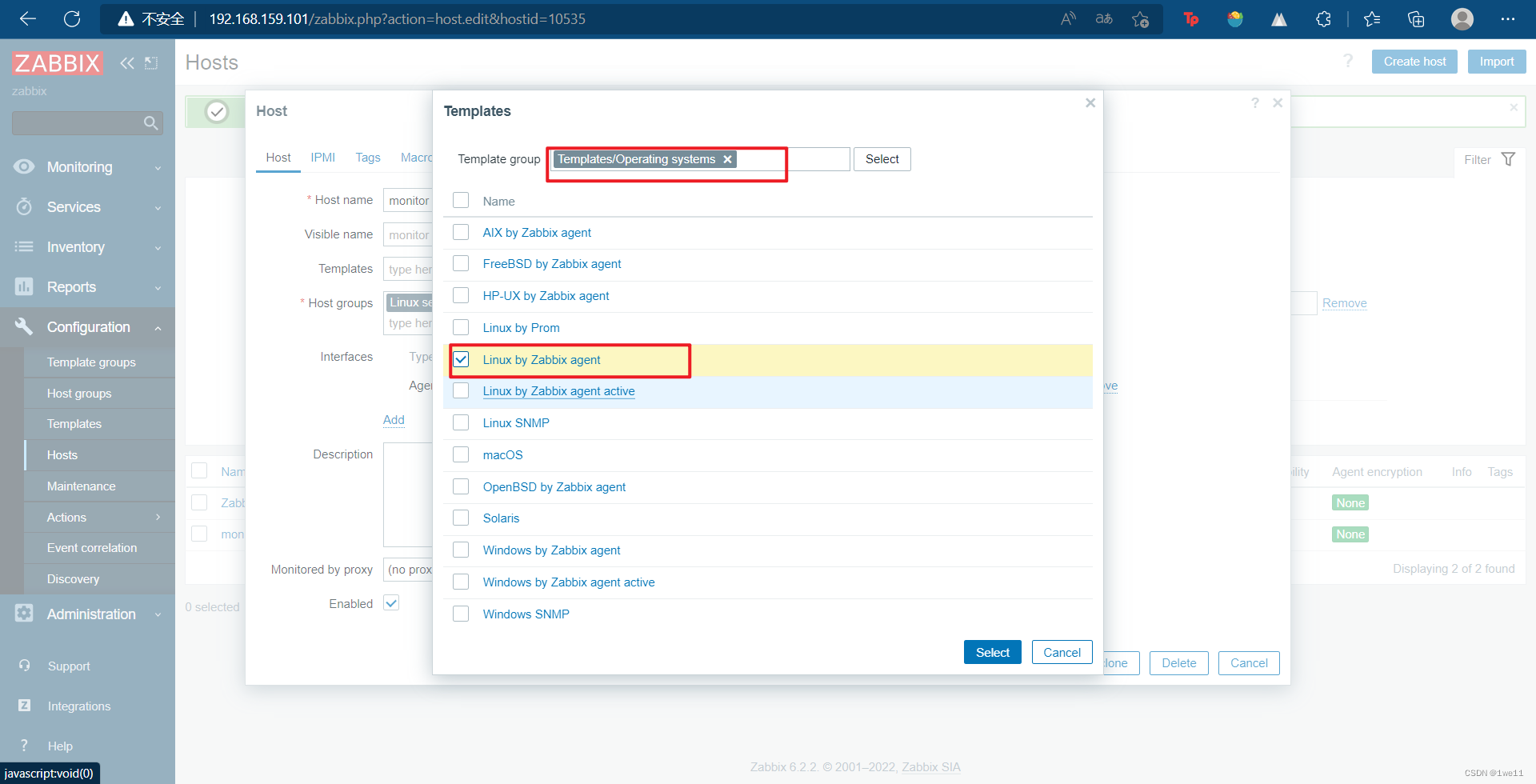
Task: Open the favorites list icon
Action: 1372,19
